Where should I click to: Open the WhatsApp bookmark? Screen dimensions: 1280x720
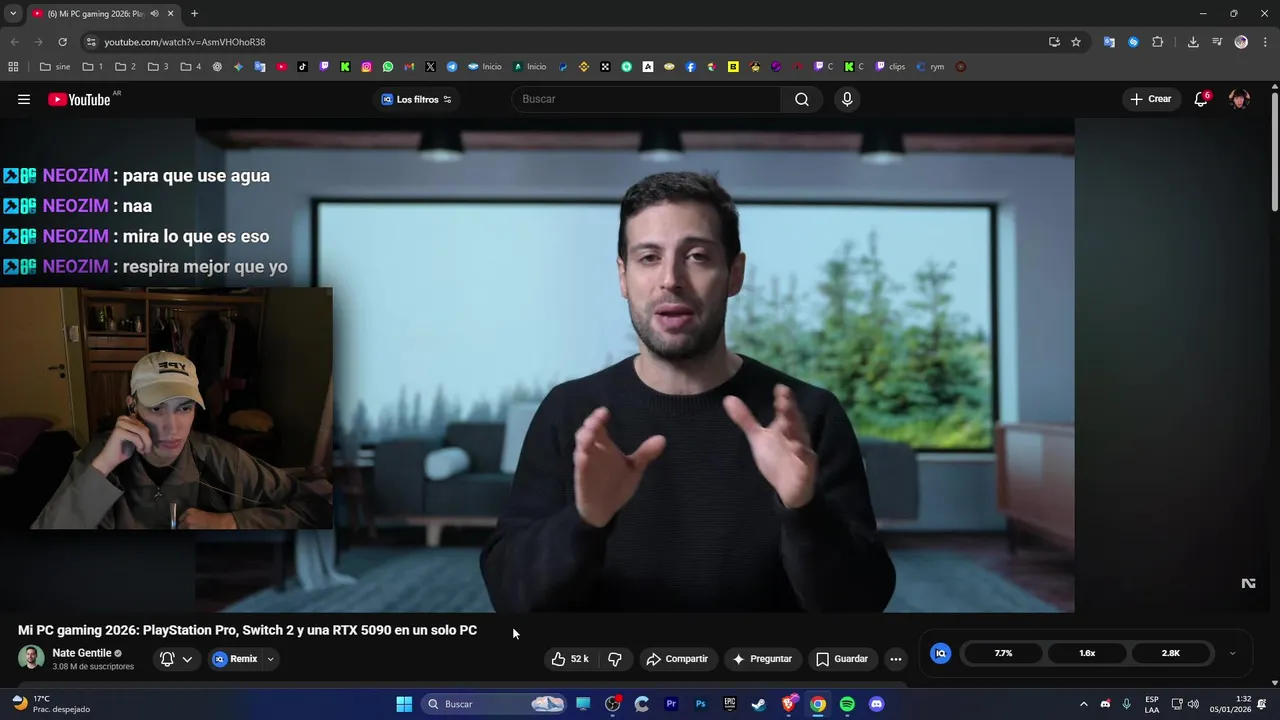[388, 67]
